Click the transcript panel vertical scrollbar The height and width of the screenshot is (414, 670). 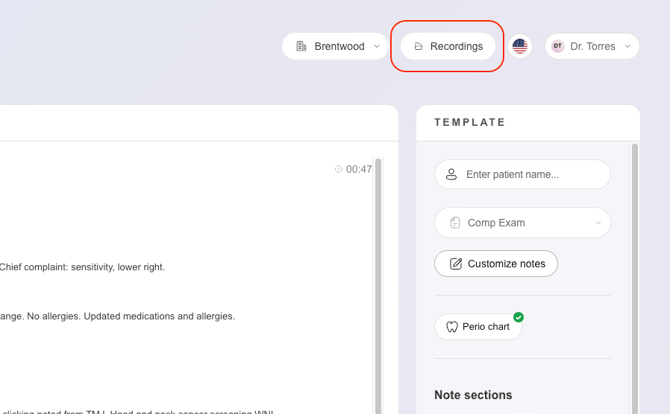(x=378, y=285)
